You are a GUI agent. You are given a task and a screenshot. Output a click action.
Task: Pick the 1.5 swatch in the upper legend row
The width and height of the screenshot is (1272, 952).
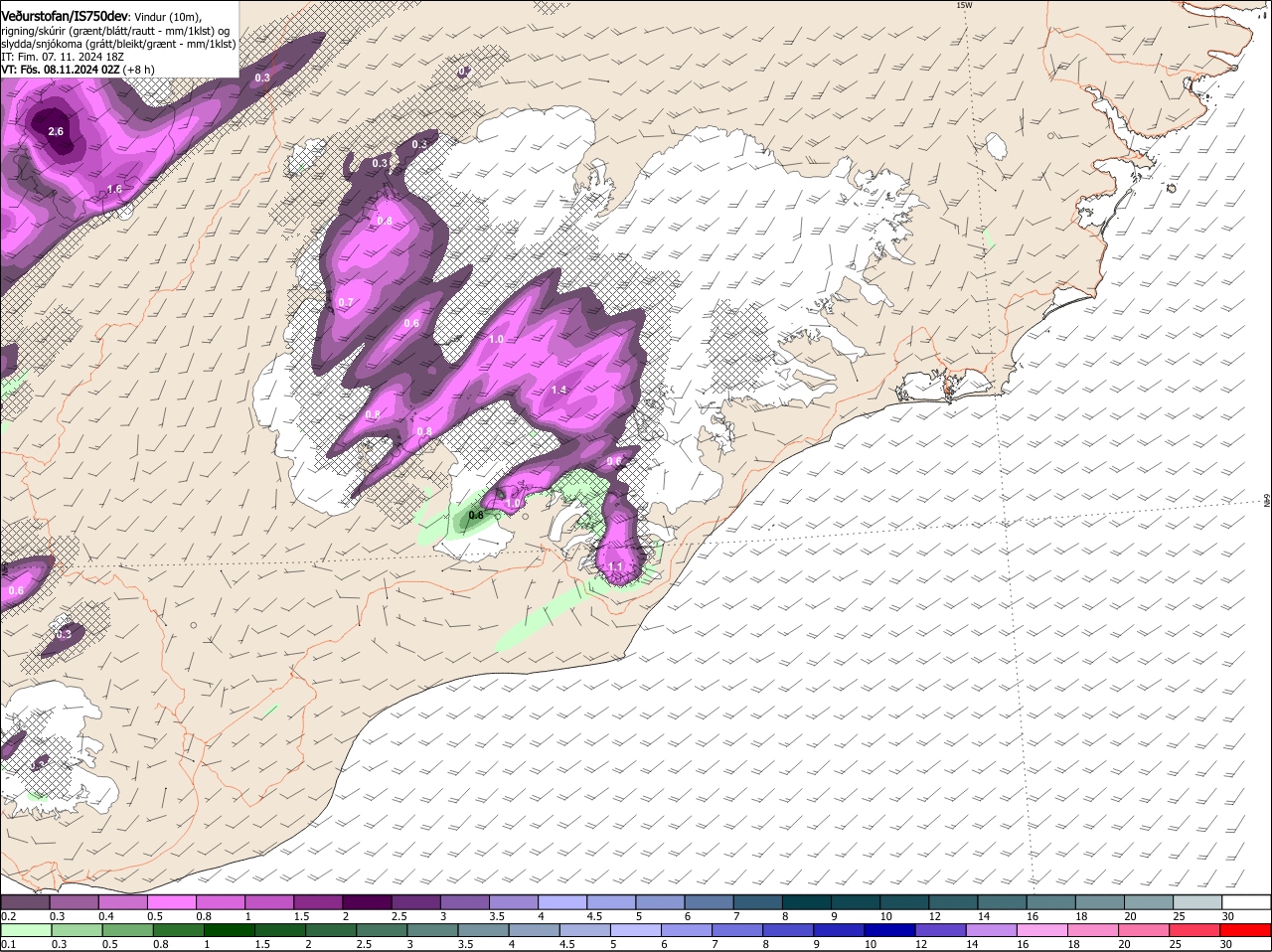coord(318,901)
